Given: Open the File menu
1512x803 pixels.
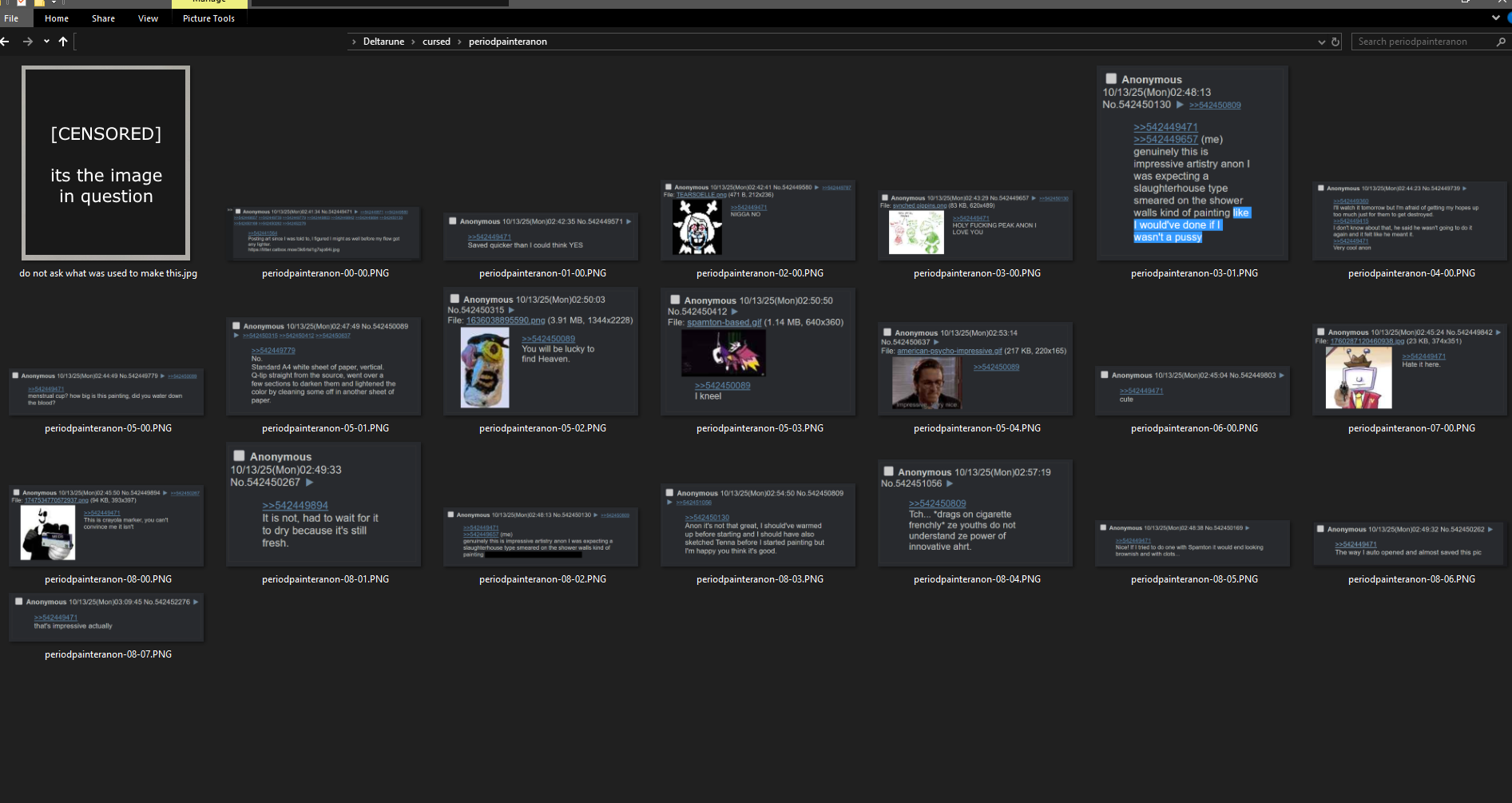Looking at the screenshot, I should click(11, 18).
